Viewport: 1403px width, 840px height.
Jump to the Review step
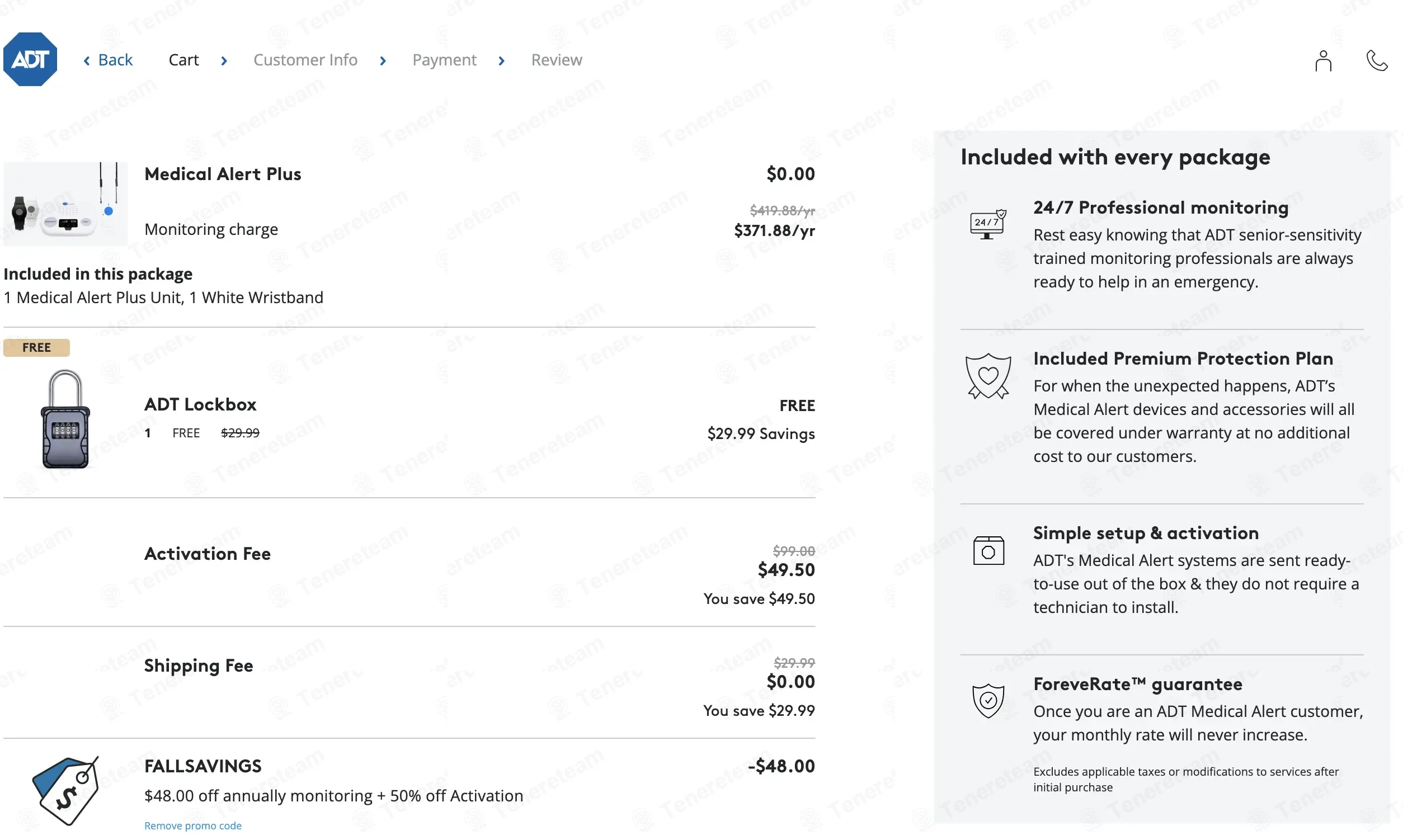(x=556, y=60)
